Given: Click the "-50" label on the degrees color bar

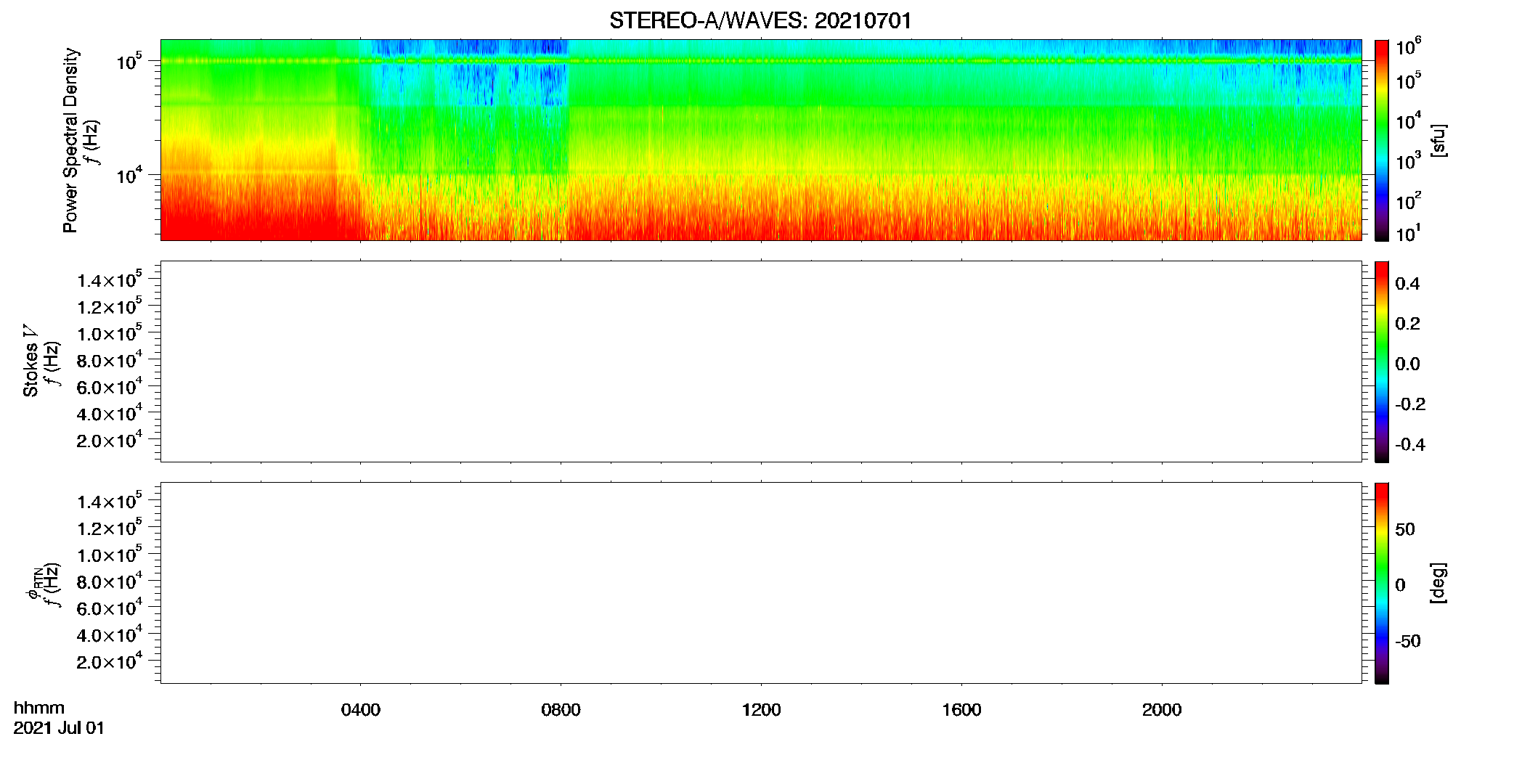Looking at the screenshot, I should click(x=1408, y=641).
